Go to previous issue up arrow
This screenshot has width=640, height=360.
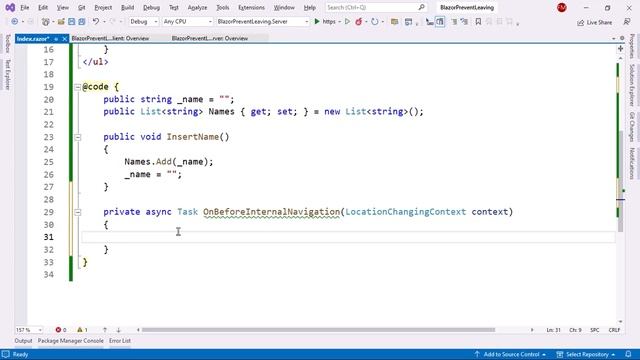click(x=105, y=330)
